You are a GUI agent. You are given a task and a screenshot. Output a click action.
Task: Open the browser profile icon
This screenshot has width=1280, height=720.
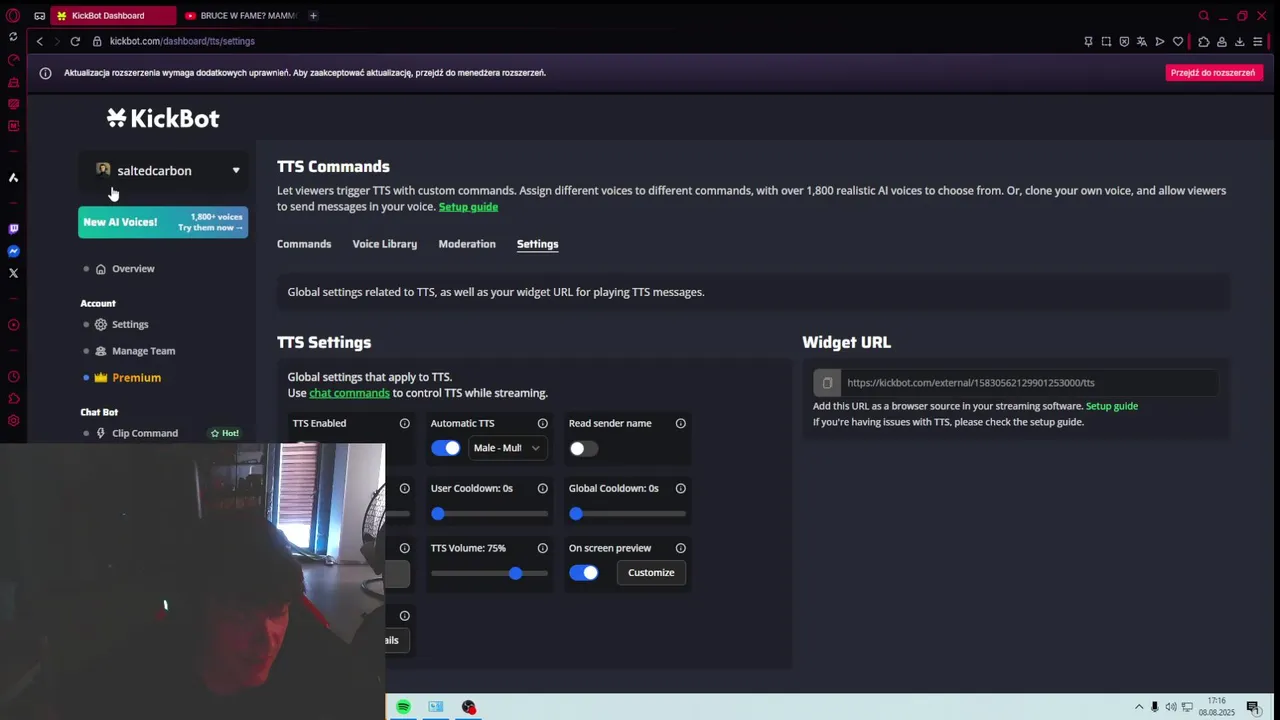tap(1221, 41)
